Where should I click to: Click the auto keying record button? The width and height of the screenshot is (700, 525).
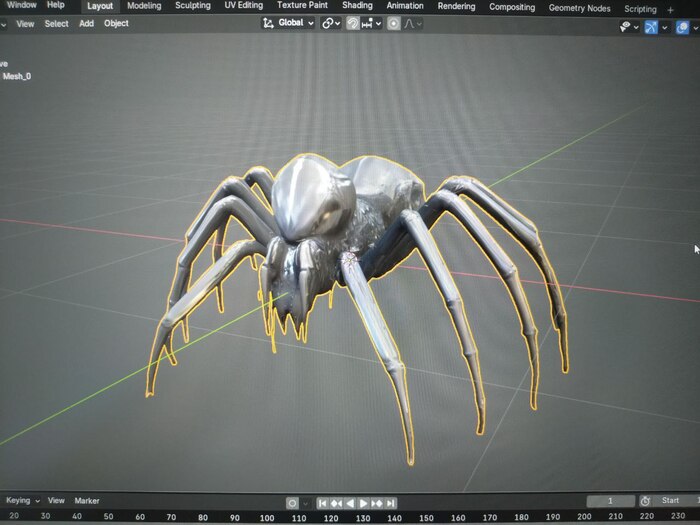click(292, 503)
